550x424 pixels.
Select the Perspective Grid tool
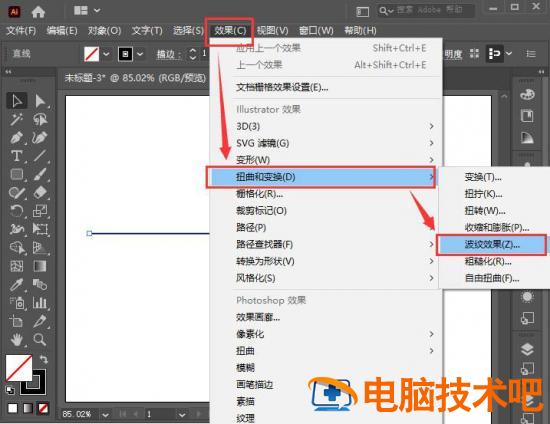click(40, 248)
